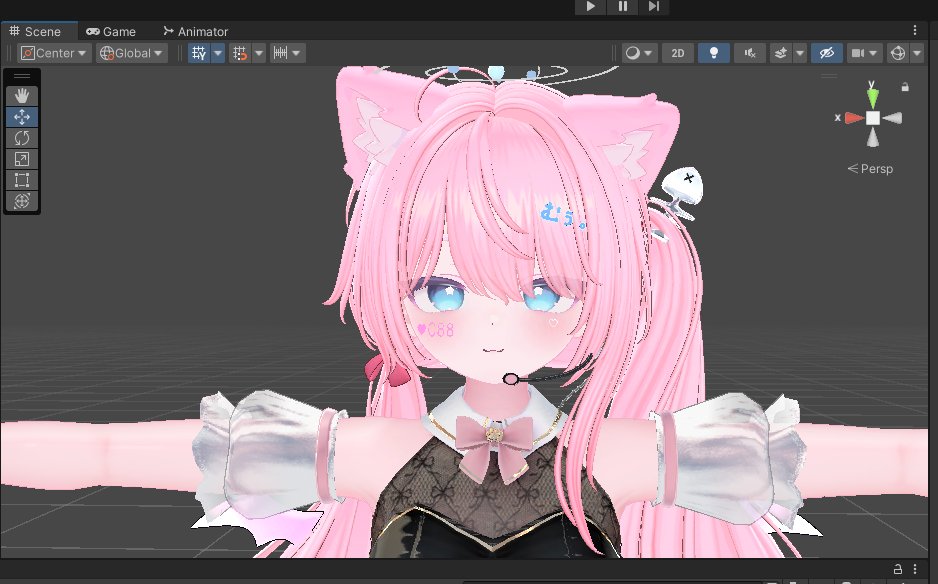Toggle scene effects such as skybox and fog
The height and width of the screenshot is (584, 938).
click(x=781, y=53)
